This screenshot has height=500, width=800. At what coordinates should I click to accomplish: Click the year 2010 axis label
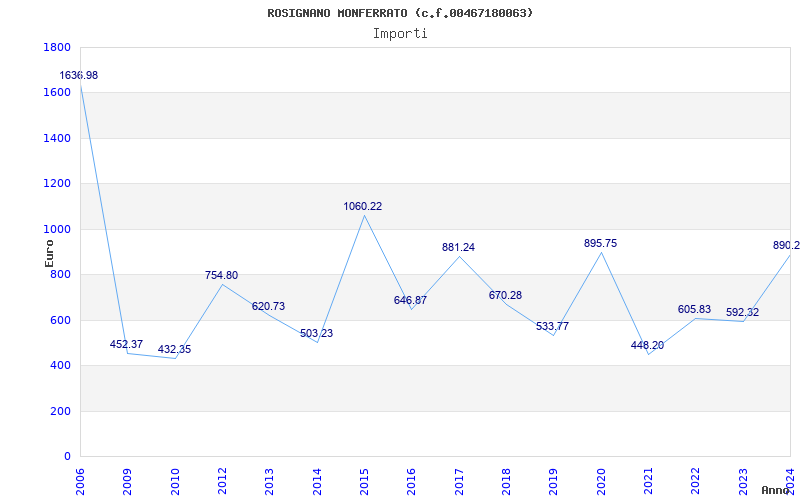[x=175, y=481]
